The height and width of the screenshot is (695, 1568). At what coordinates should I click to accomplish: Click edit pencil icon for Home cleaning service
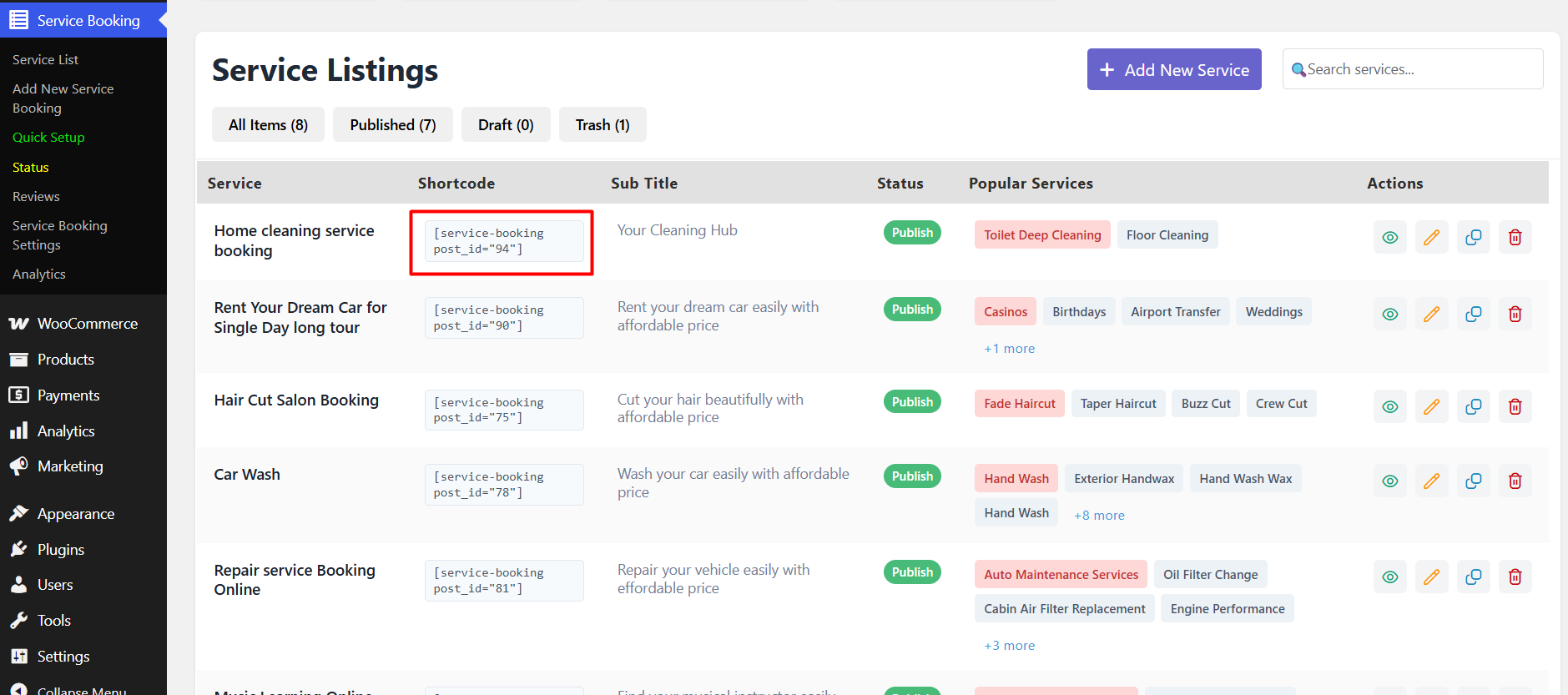[x=1431, y=238]
